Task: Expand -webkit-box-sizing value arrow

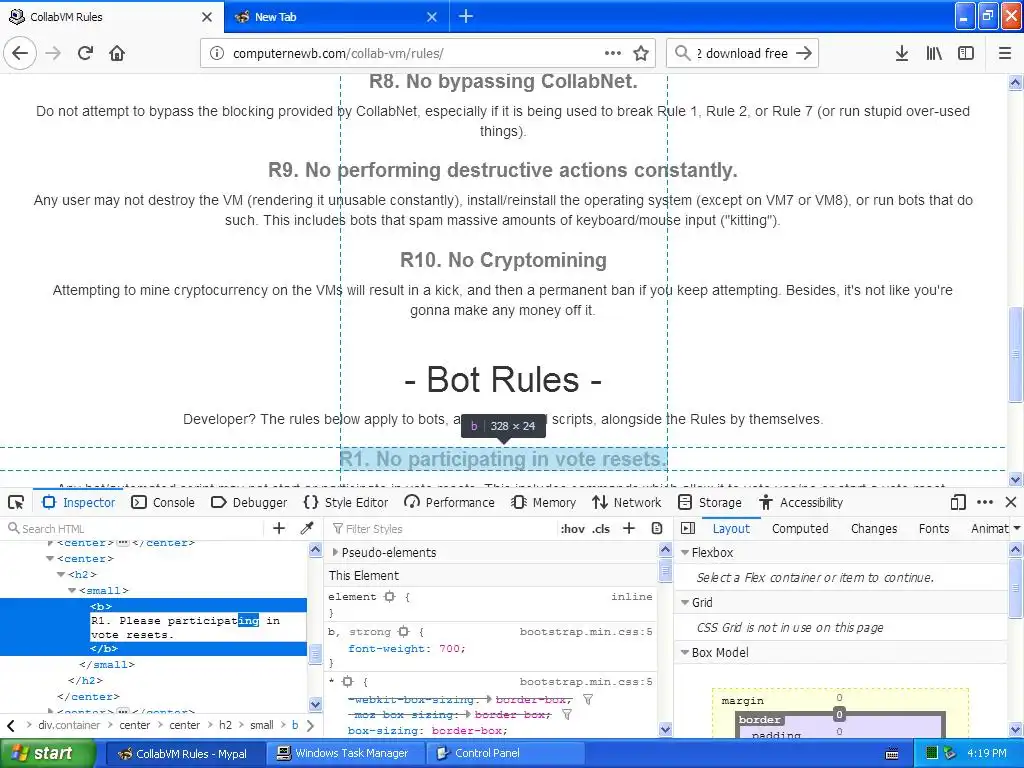Action: tap(488, 699)
